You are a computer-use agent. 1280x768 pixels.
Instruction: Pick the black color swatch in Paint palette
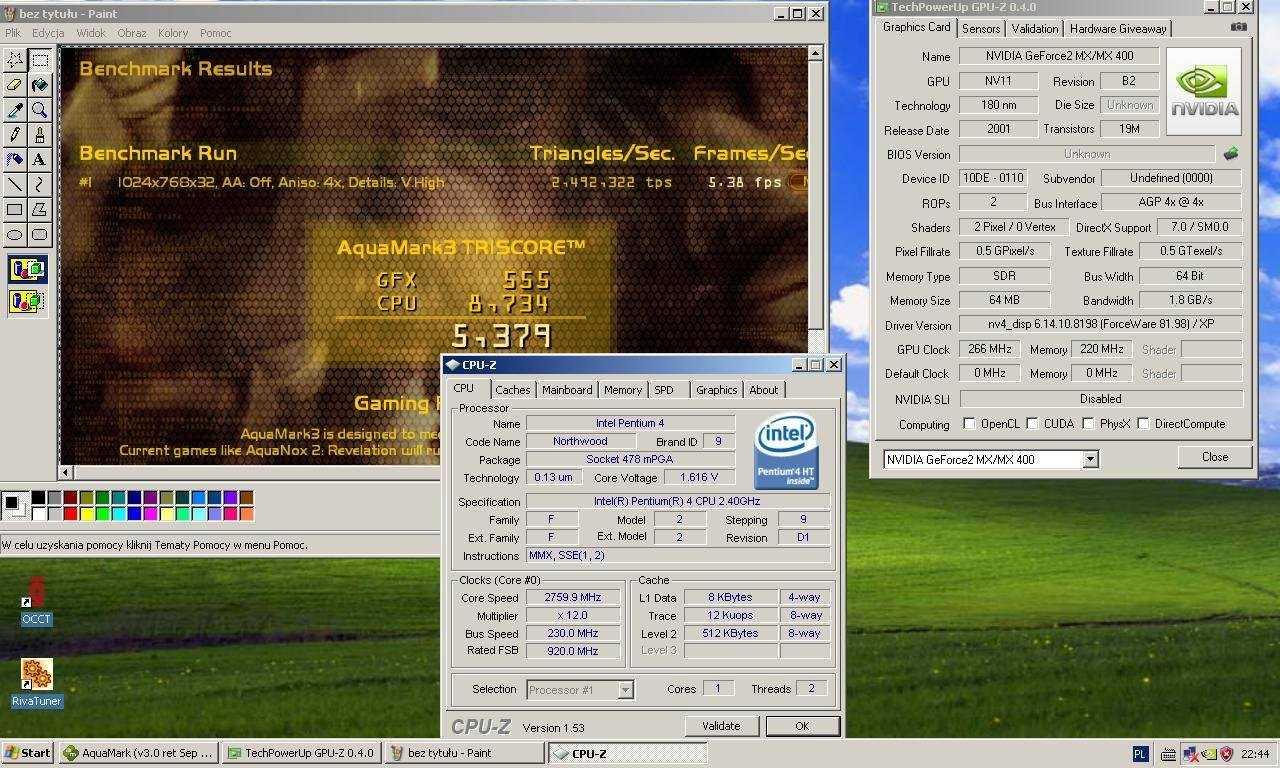[x=38, y=497]
